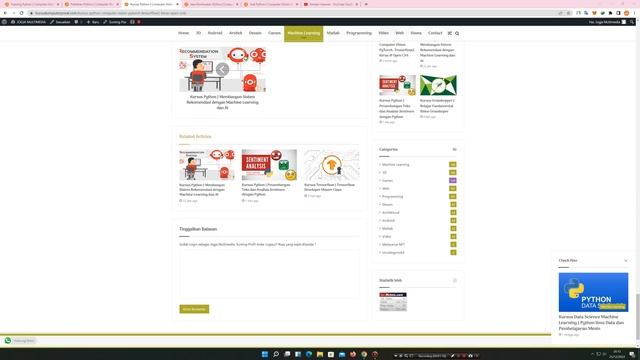
Task: Open Sesuaikan customizer in admin bar
Action: (x=60, y=22)
